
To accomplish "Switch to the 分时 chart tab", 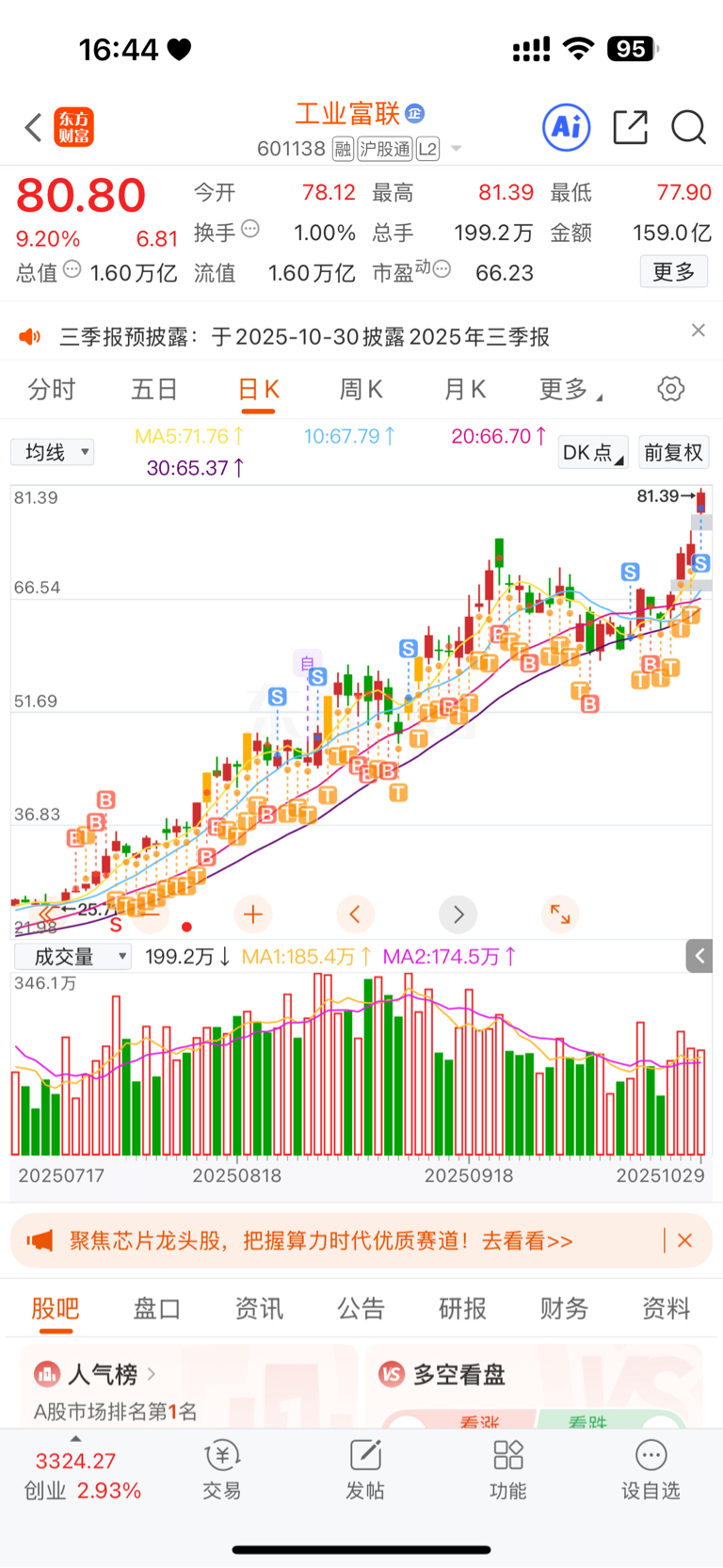I will coord(52,389).
